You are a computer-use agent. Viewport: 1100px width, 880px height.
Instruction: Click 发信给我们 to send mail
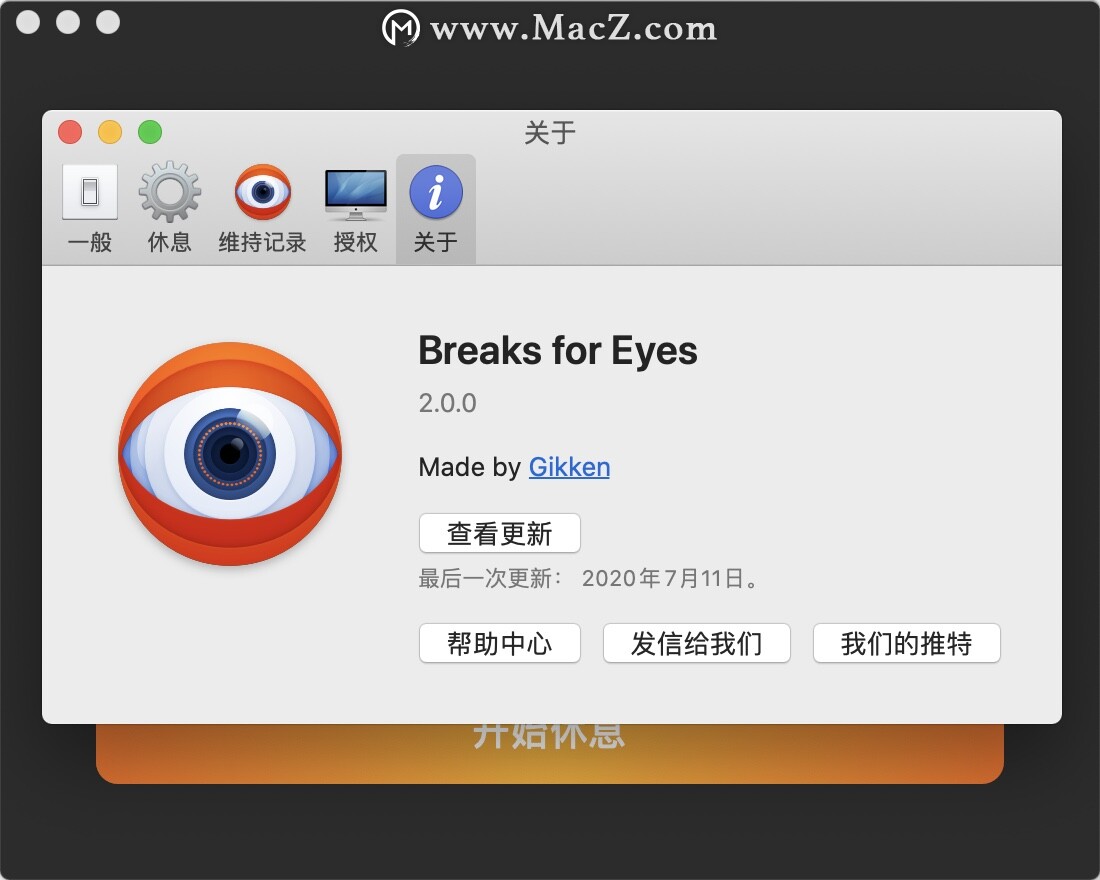(x=697, y=643)
